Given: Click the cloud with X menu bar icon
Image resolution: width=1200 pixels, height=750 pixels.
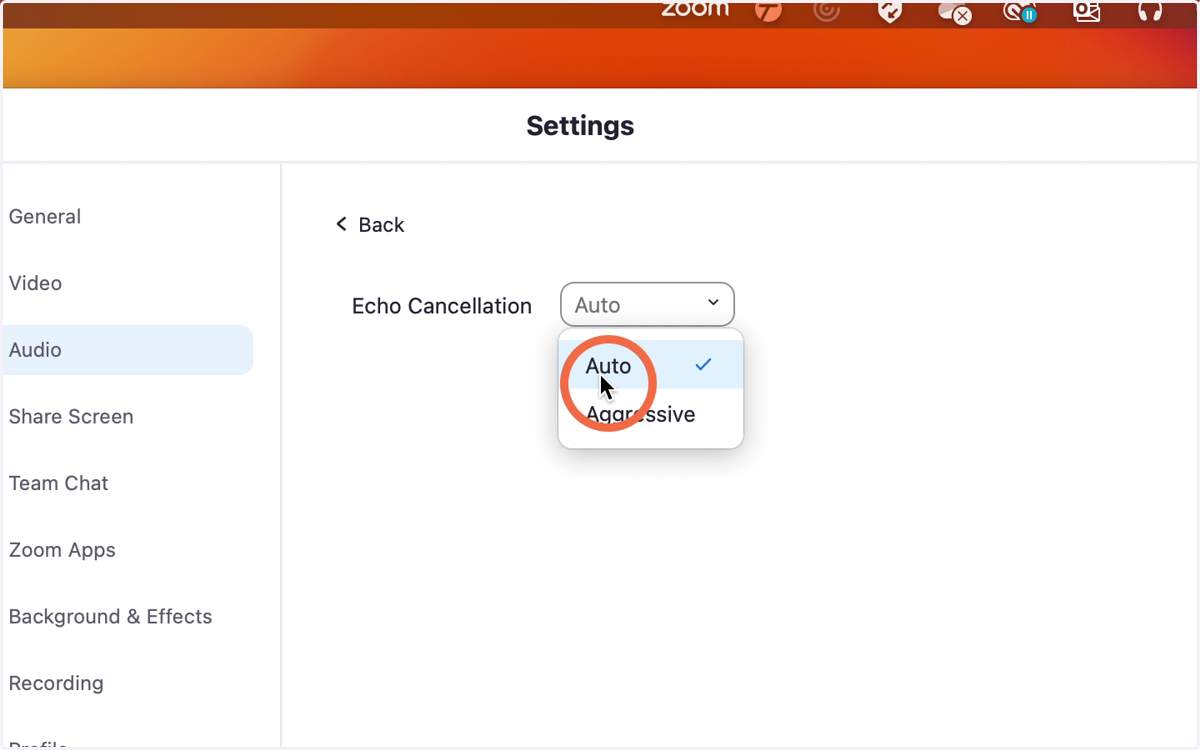Looking at the screenshot, I should [954, 12].
